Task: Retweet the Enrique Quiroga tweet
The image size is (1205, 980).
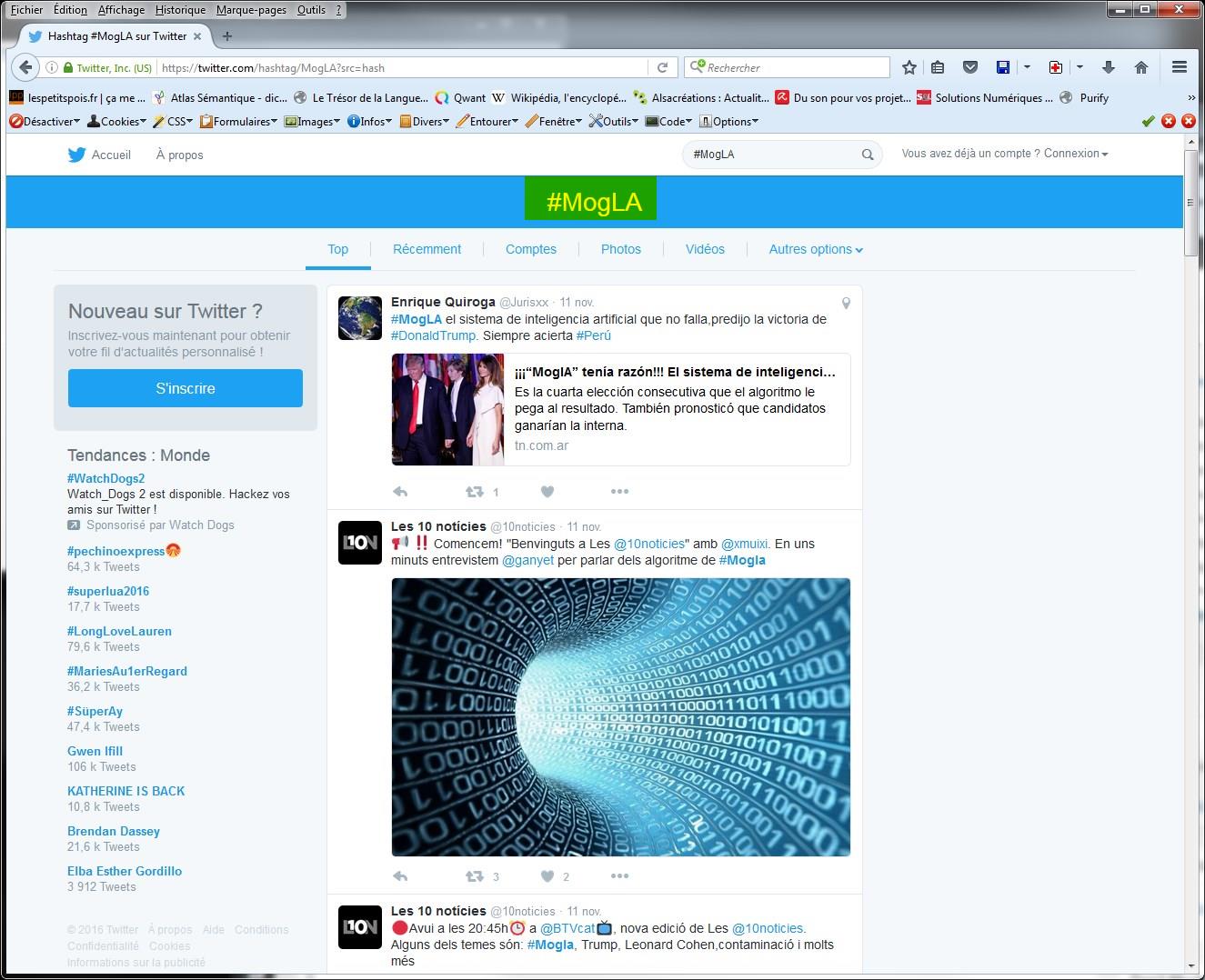Action: coord(475,492)
